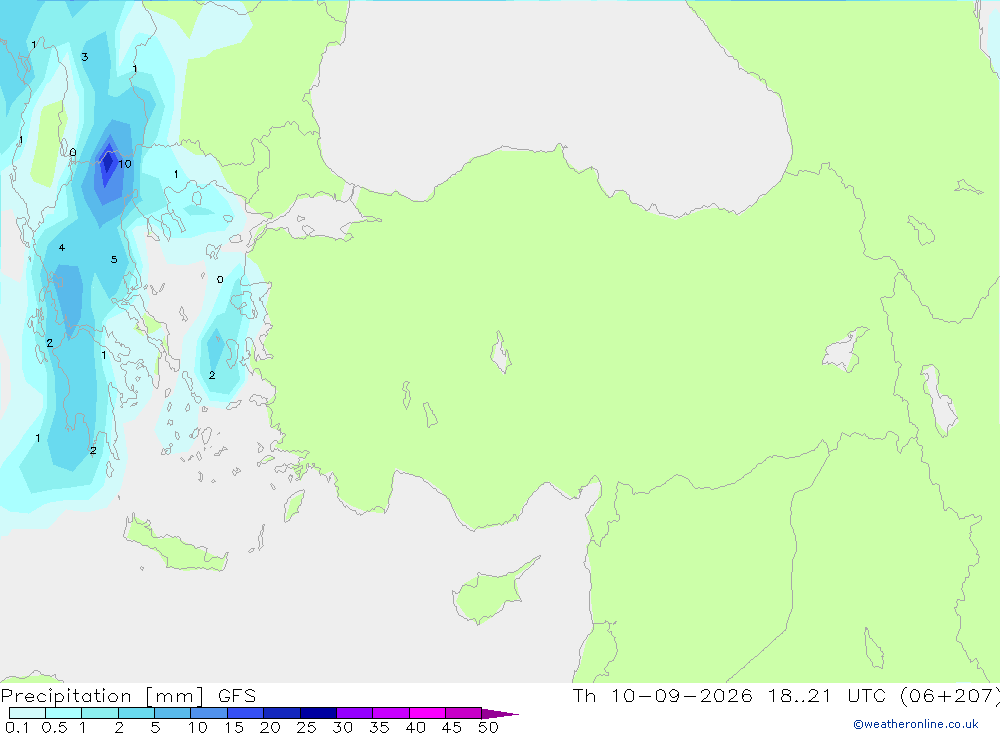Click the 50 mm purple arrow legend tip
Image resolution: width=1000 pixels, height=733 pixels.
pos(500,713)
